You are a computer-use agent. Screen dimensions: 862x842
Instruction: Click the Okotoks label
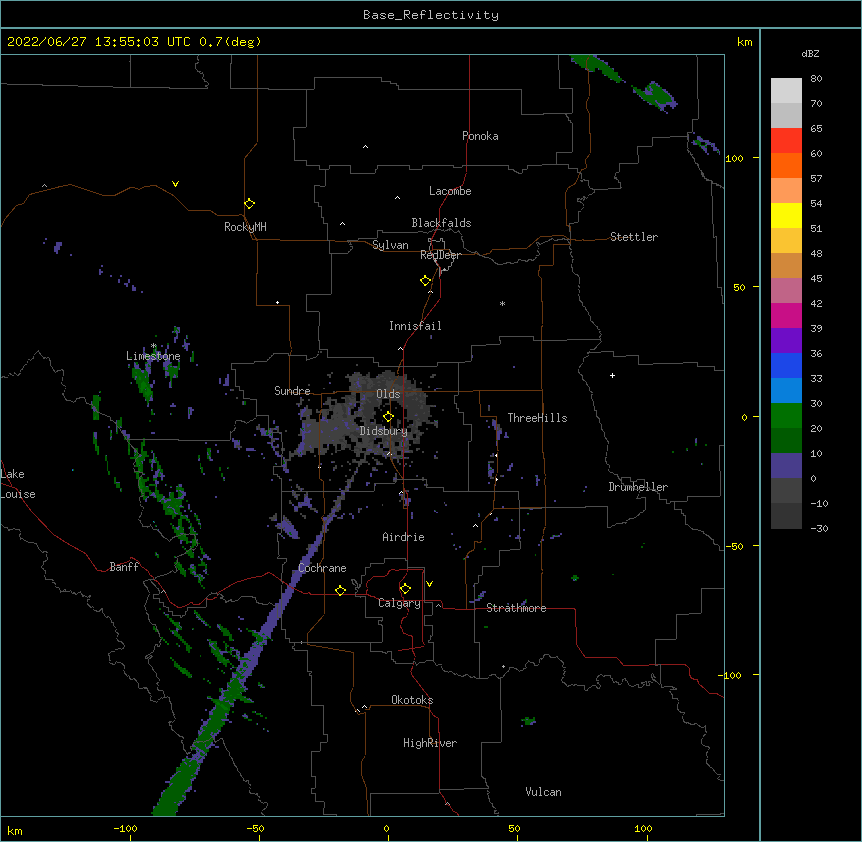(x=412, y=700)
